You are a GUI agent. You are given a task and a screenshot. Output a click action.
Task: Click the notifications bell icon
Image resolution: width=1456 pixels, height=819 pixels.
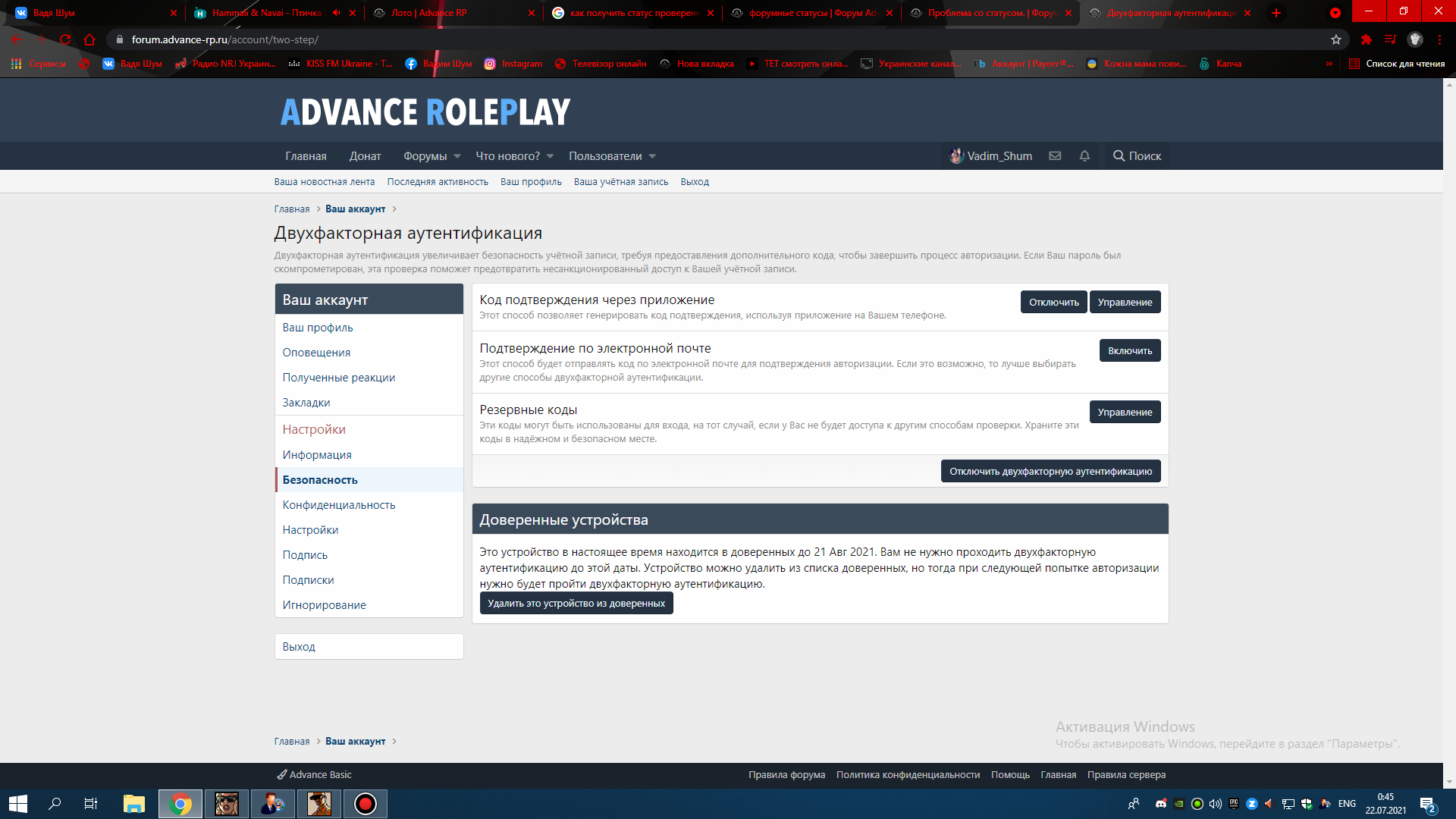point(1084,155)
